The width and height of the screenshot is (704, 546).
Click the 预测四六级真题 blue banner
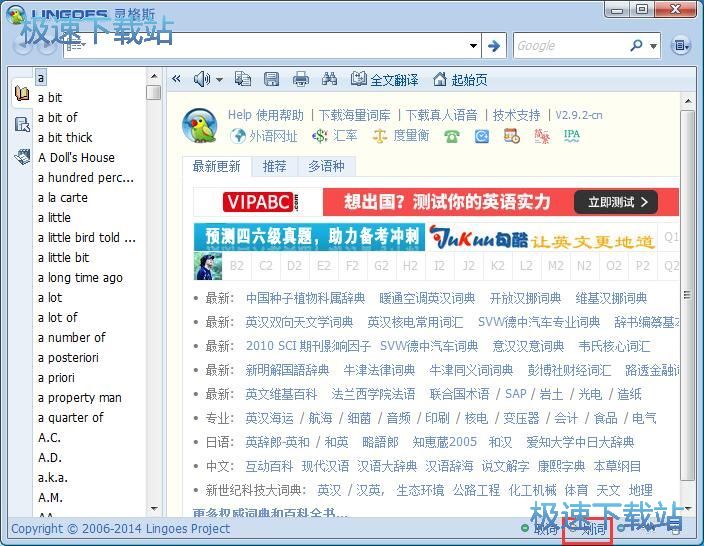309,237
